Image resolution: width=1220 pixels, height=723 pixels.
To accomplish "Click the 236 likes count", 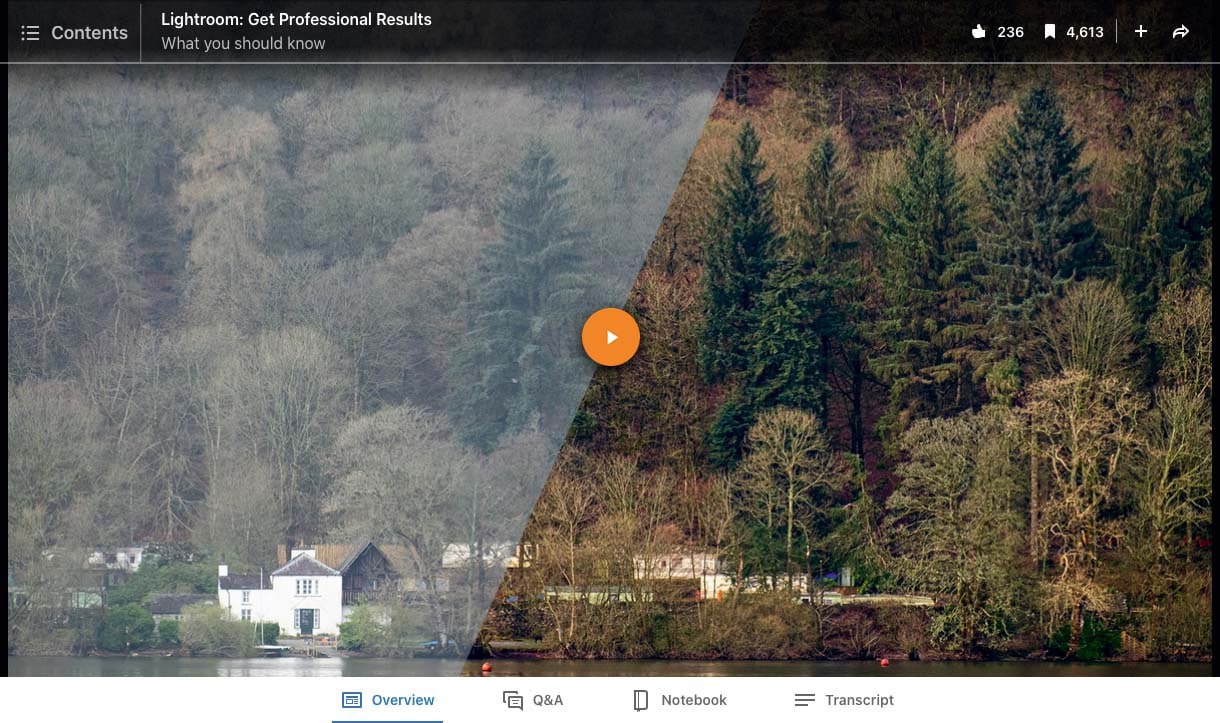I will [1010, 32].
